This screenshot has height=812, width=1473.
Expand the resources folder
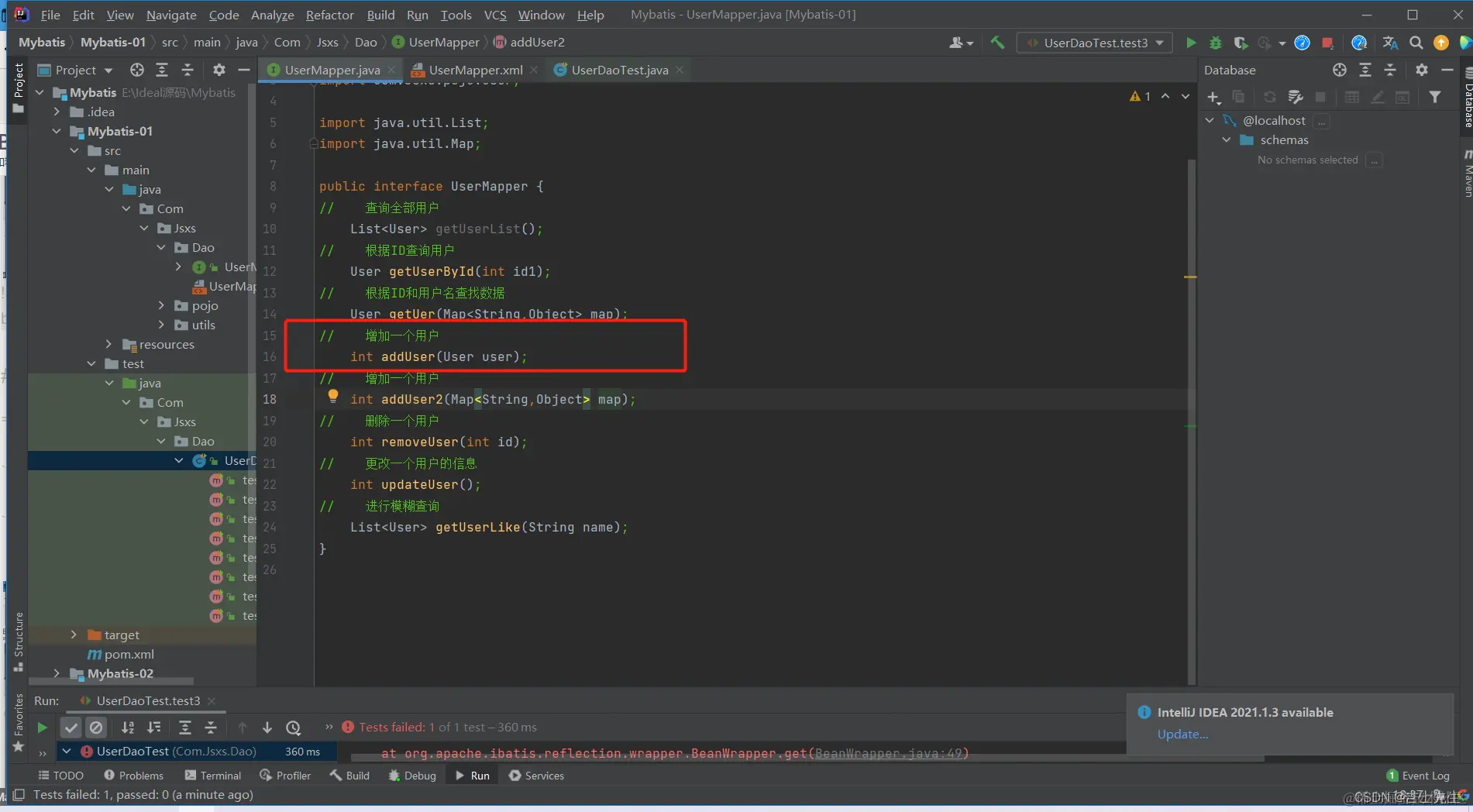point(108,344)
